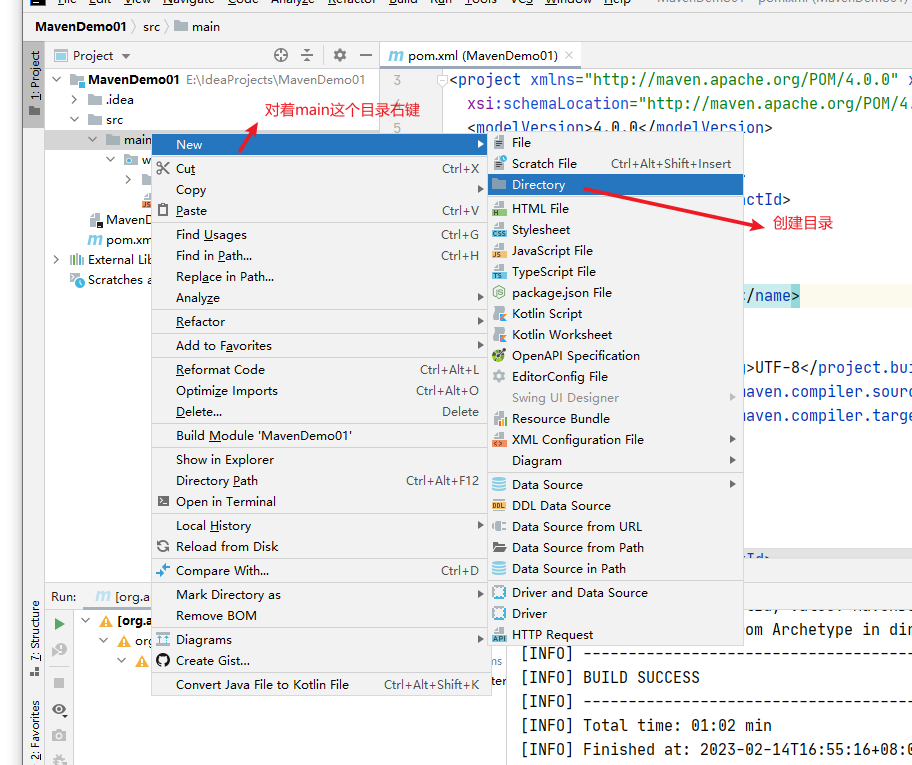The image size is (912, 765).
Task: Open Data Source submenu
Action: pyautogui.click(x=615, y=484)
